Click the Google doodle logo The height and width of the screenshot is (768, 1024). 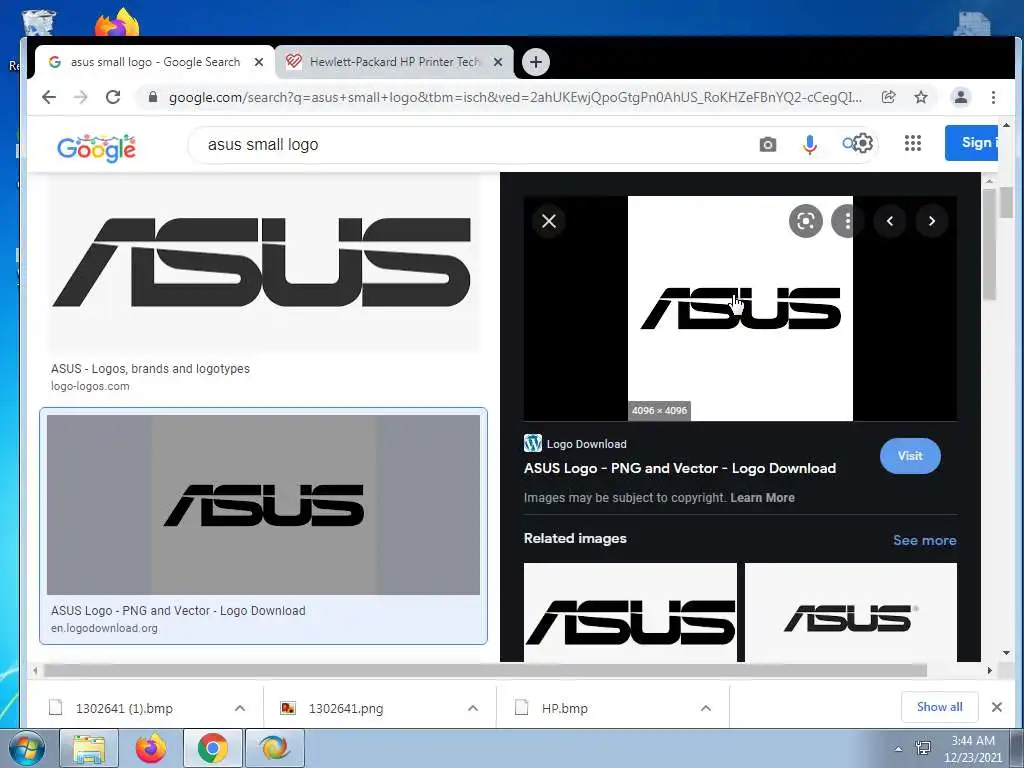coord(97,148)
